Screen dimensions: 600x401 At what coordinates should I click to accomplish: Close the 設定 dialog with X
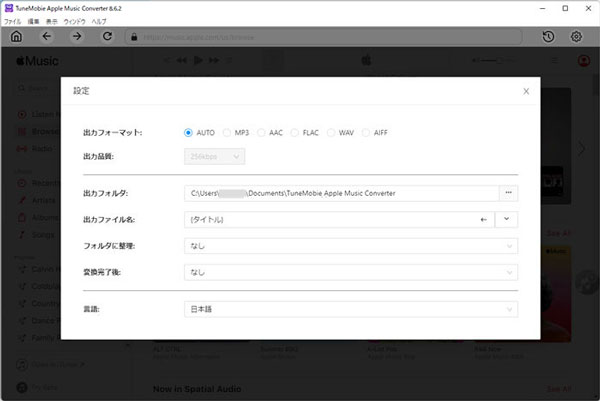click(526, 91)
